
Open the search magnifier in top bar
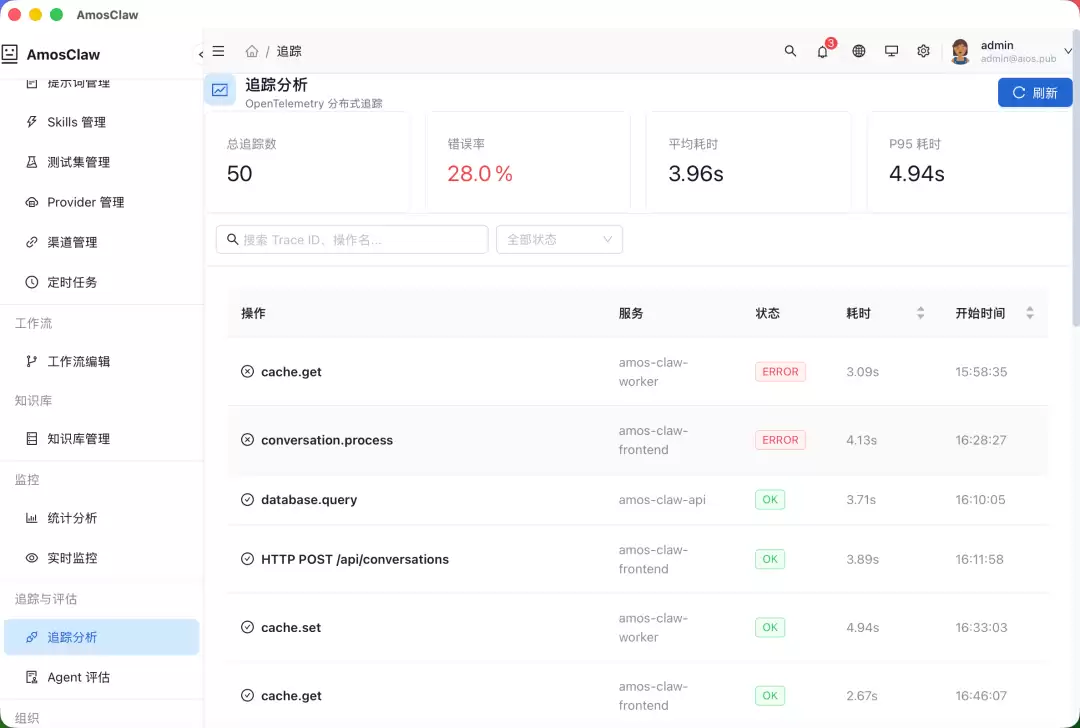pos(790,51)
